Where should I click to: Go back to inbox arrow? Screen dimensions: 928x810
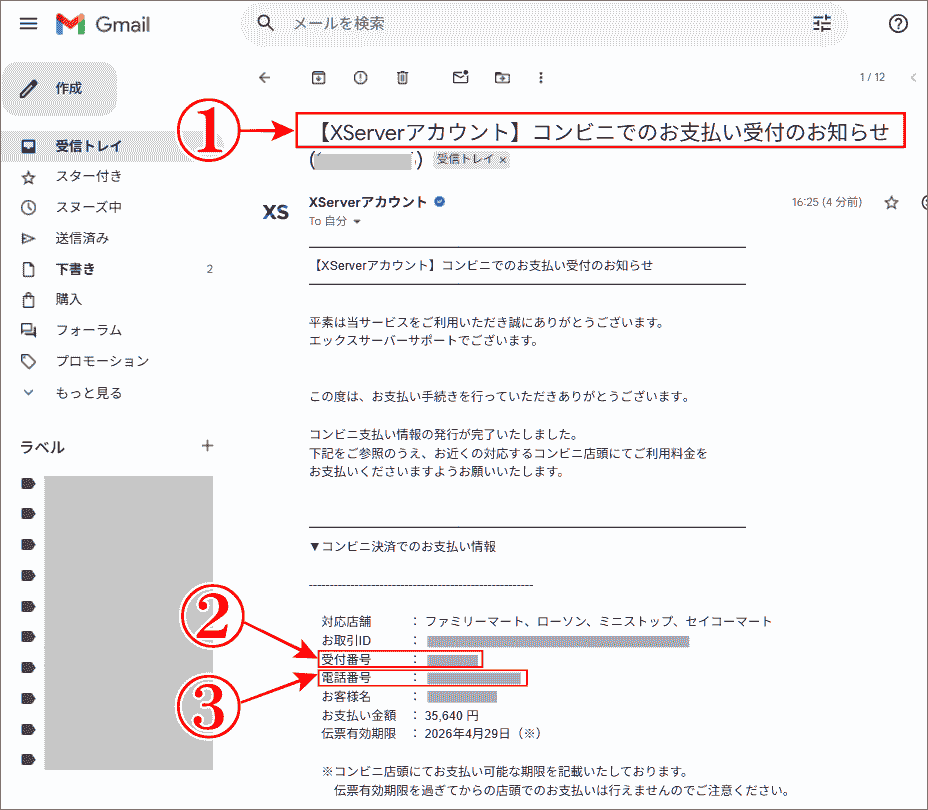(265, 78)
